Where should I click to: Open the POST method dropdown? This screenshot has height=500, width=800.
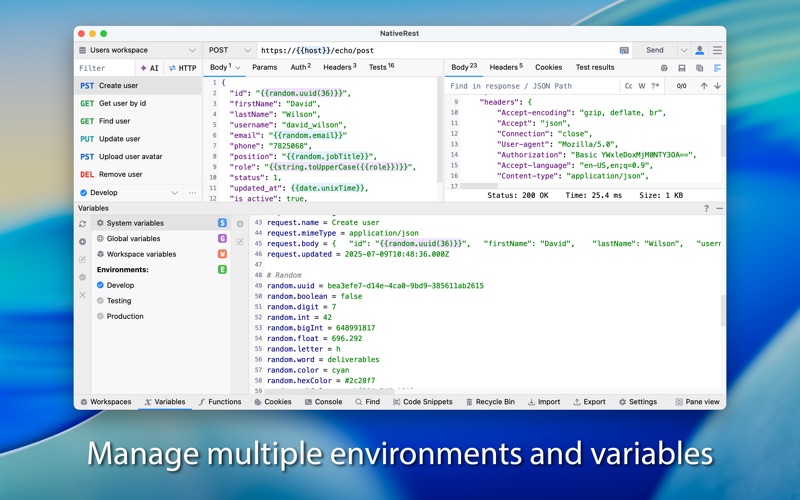coord(229,50)
